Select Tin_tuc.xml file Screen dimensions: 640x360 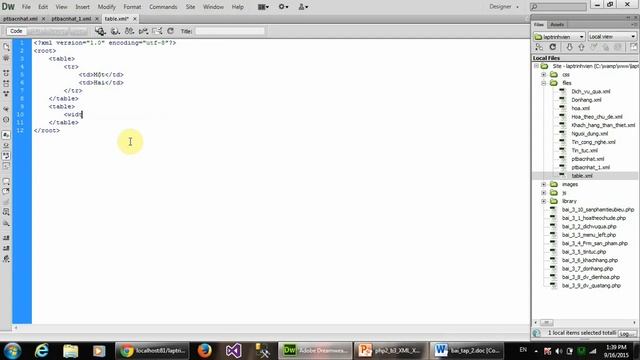pyautogui.click(x=584, y=151)
